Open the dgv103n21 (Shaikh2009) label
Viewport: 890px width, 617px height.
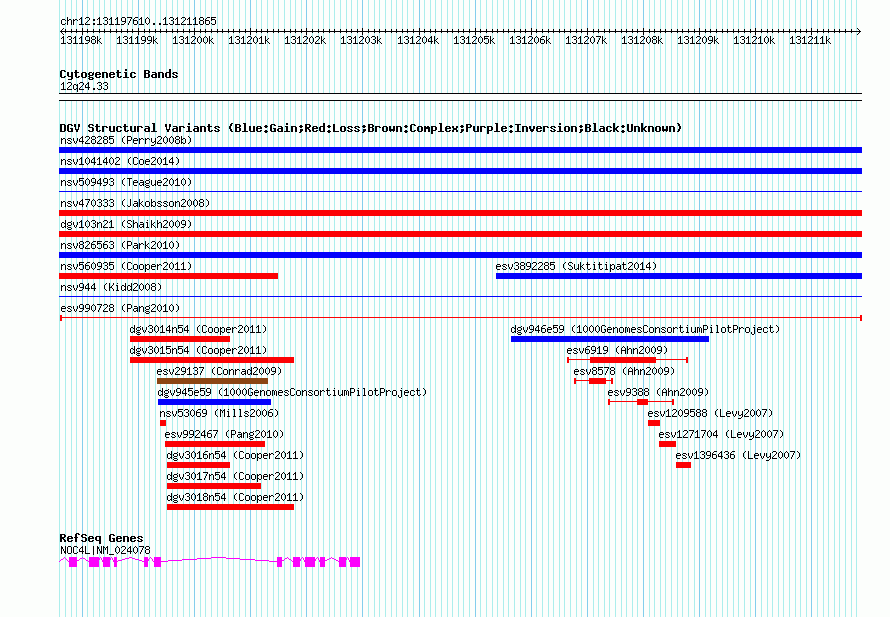[126, 224]
